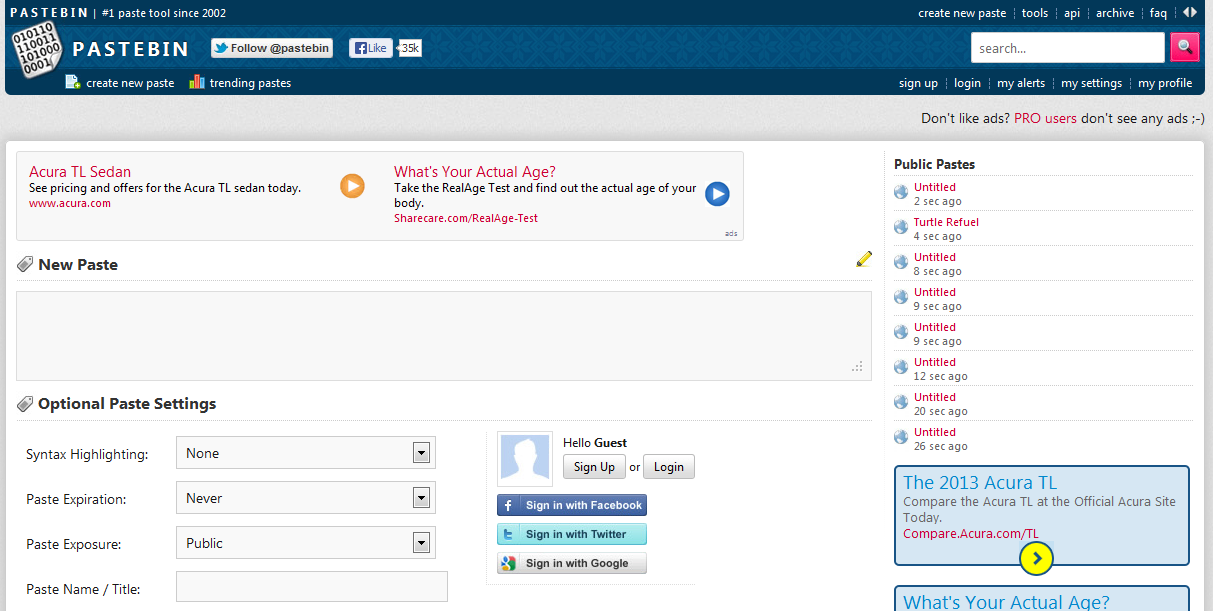This screenshot has height=611, width=1213.
Task: Click the What's Your Actual Age? banner title
Action: [475, 172]
